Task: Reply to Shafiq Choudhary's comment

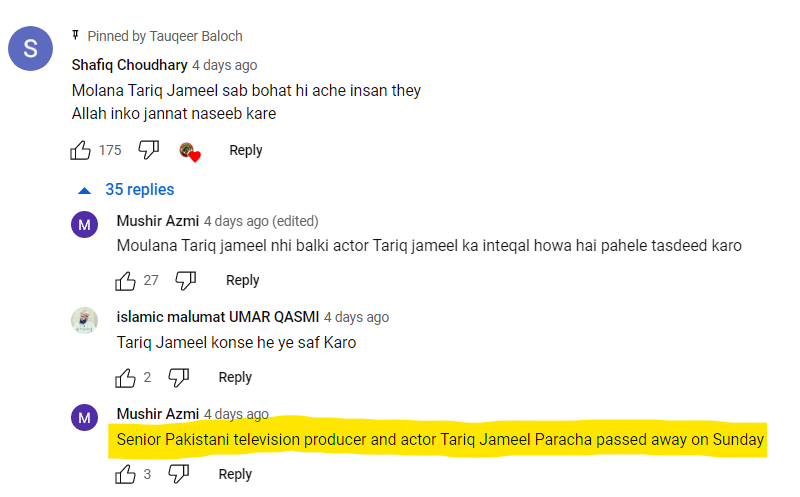Action: point(245,150)
